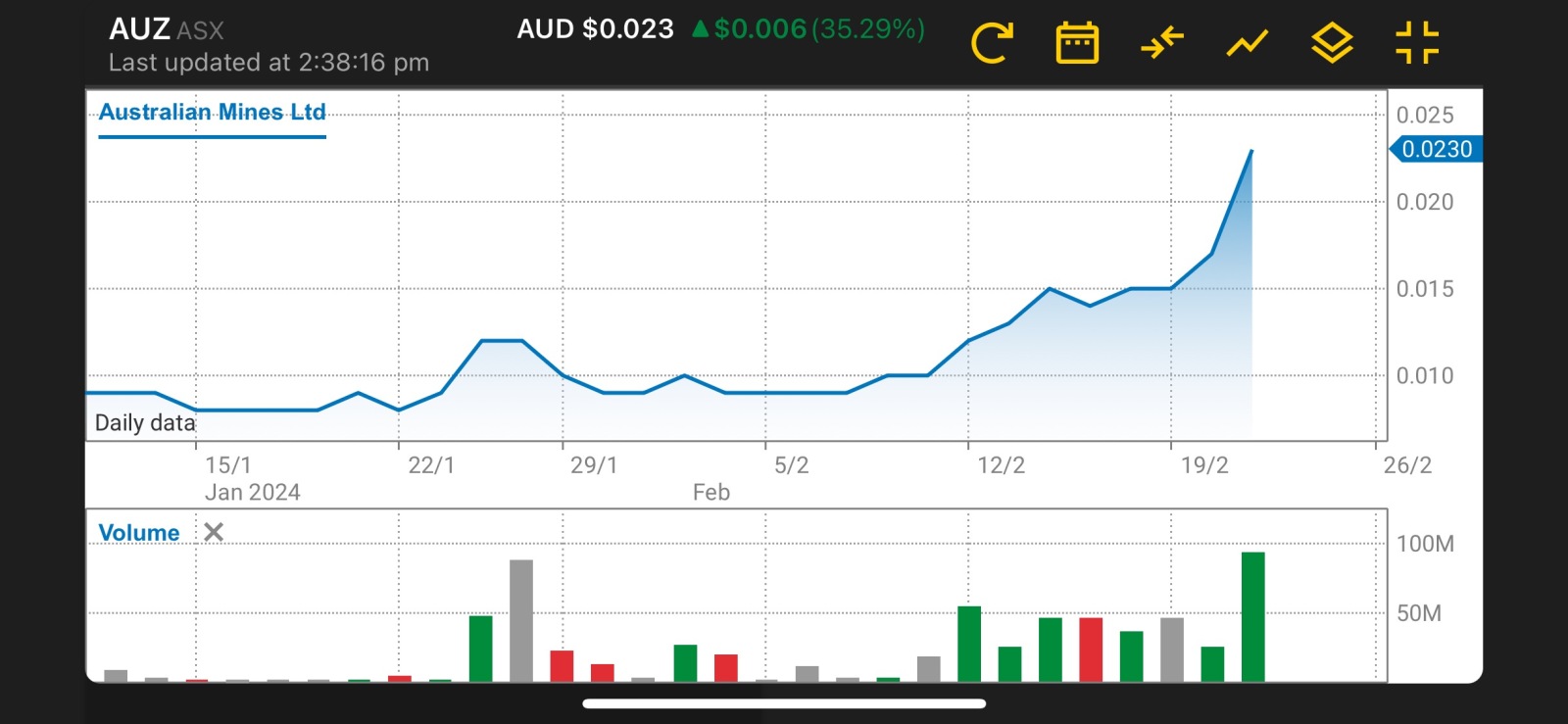The height and width of the screenshot is (724, 1568).
Task: Tap the refresh chart icon
Action: click(x=991, y=43)
